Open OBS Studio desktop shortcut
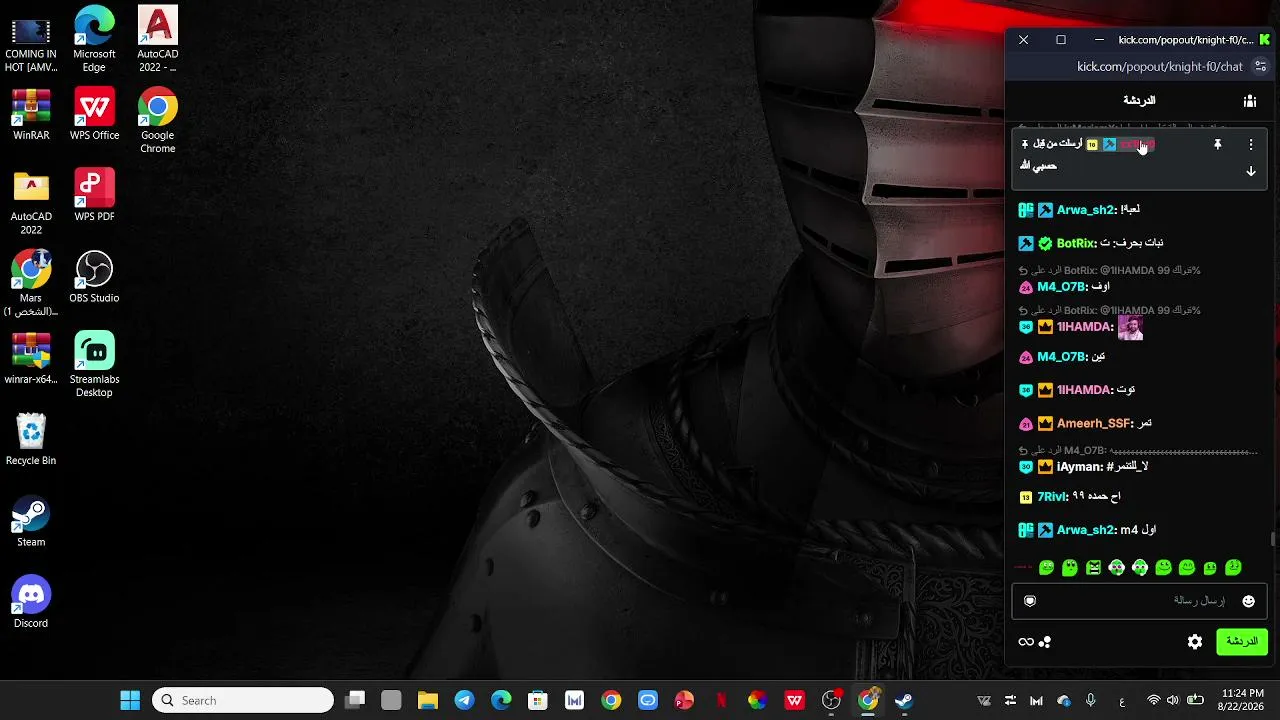Screen dimensions: 1280x720 point(94,277)
